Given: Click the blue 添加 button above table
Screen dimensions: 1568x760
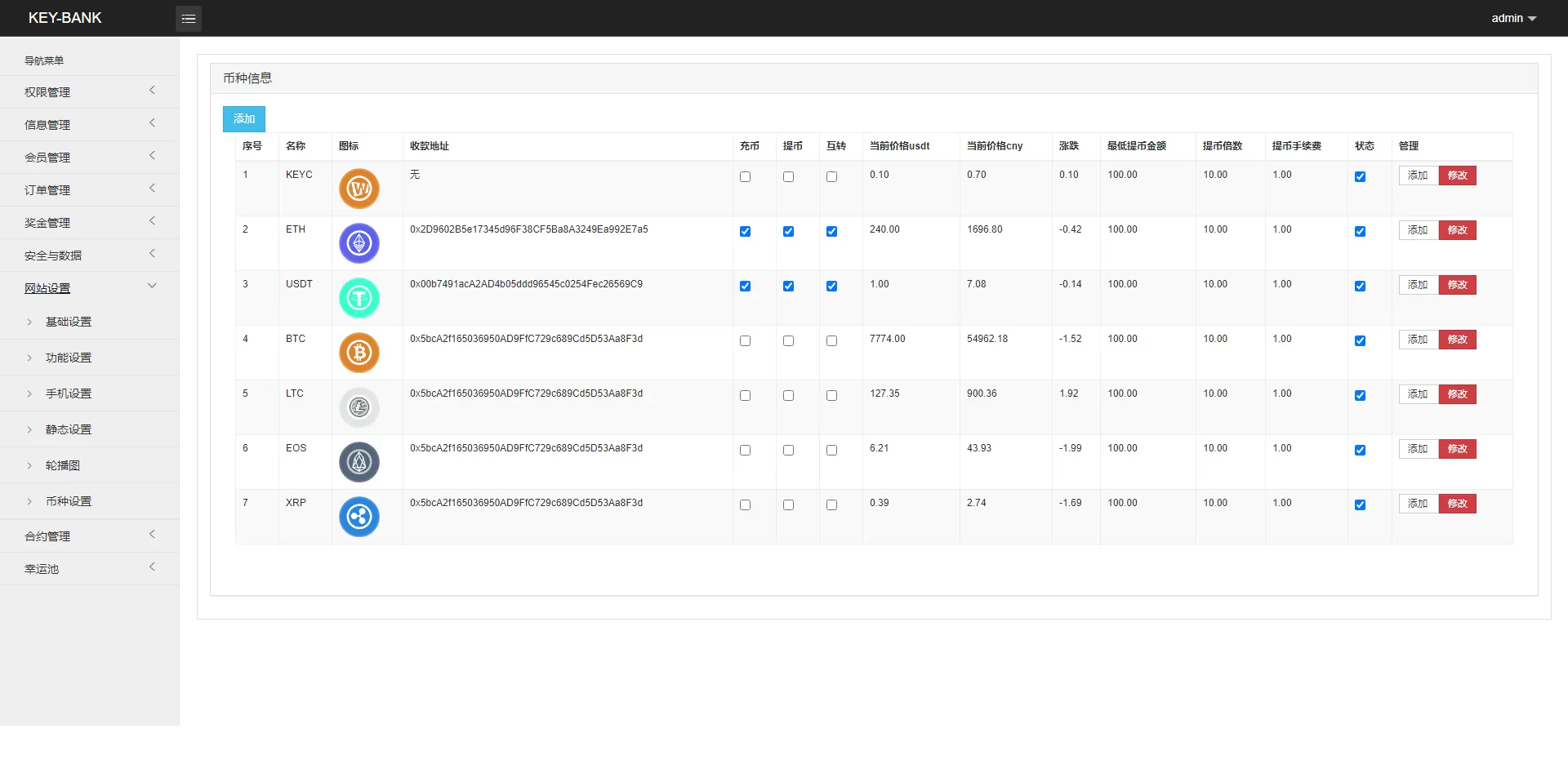Looking at the screenshot, I should (x=244, y=119).
